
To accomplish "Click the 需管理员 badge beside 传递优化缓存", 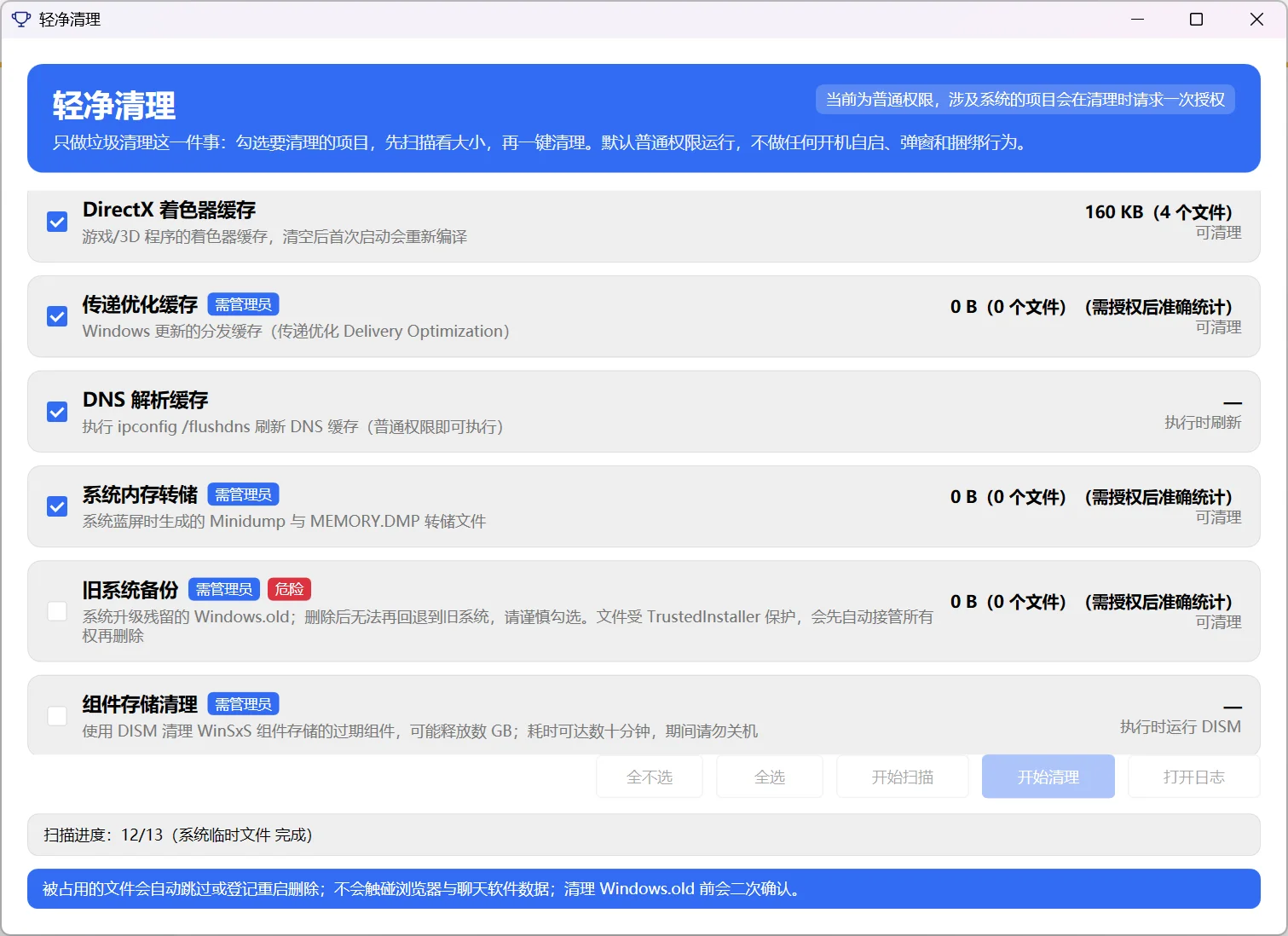I will [243, 304].
